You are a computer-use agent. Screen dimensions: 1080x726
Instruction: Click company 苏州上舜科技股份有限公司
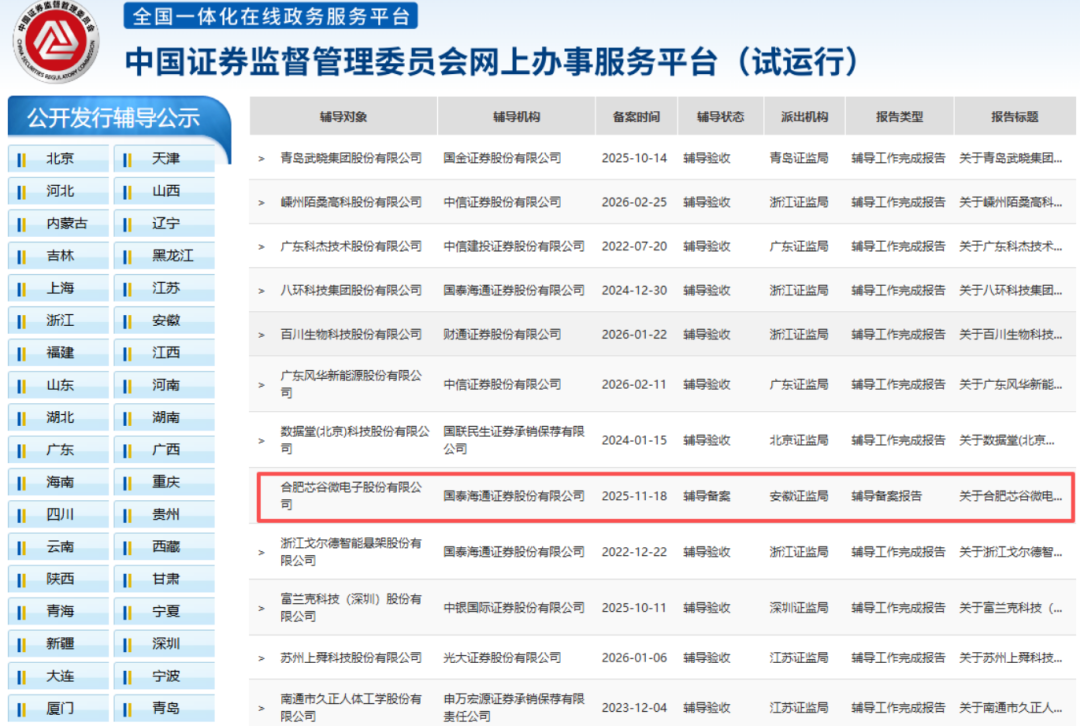pyautogui.click(x=351, y=658)
